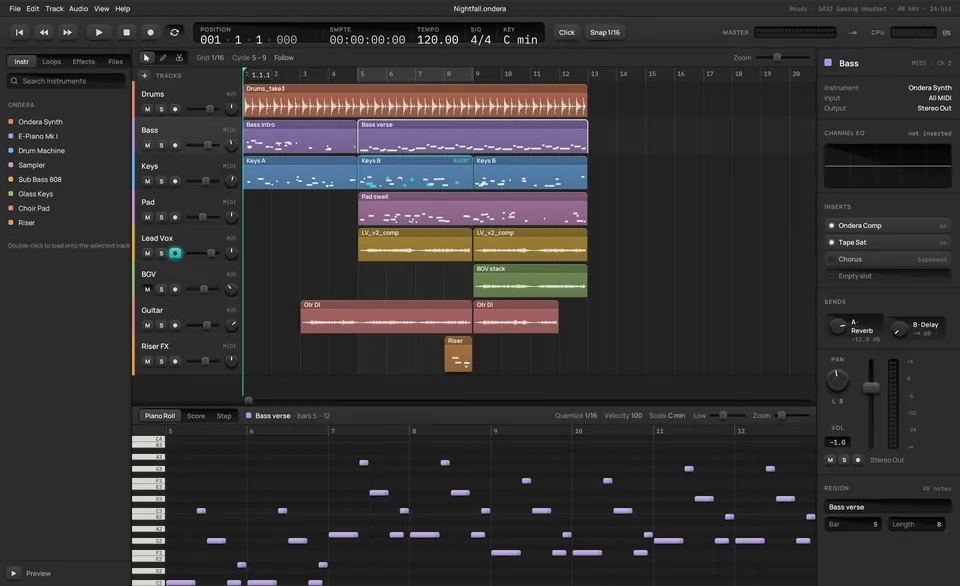Viewport: 960px width, 586px height.
Task: Open the Help menu
Action: [x=122, y=9]
